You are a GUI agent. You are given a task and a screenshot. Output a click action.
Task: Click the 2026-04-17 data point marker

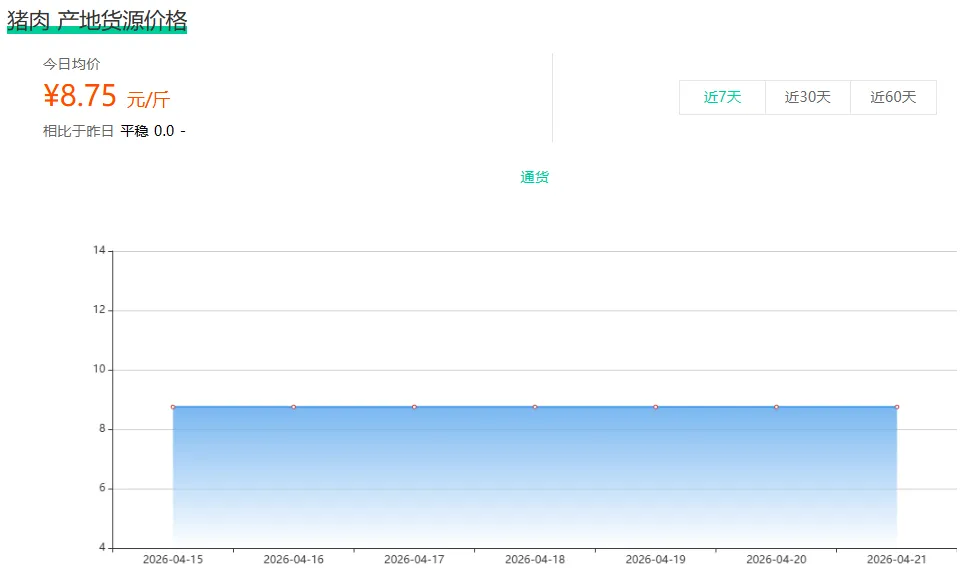click(x=414, y=407)
